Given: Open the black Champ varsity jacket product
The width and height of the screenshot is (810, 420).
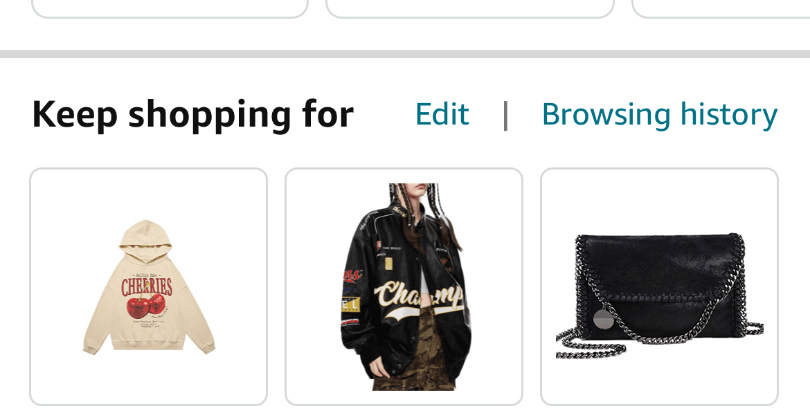Looking at the screenshot, I should pyautogui.click(x=403, y=287).
